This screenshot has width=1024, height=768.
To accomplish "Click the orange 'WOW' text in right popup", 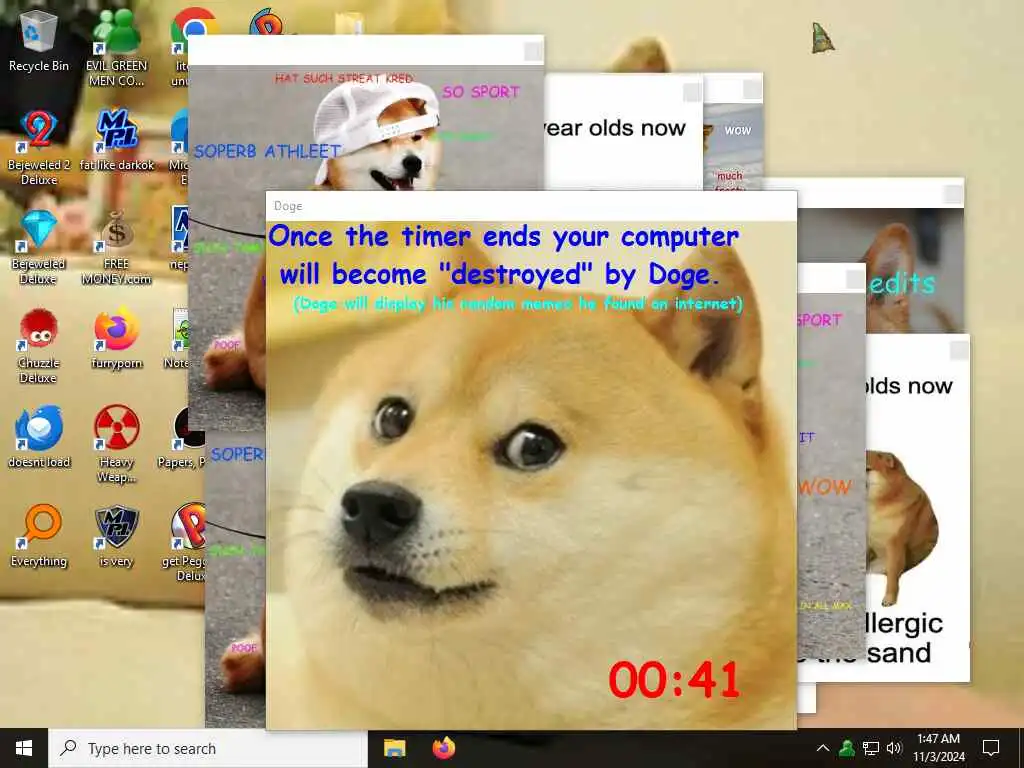I will pos(825,487).
